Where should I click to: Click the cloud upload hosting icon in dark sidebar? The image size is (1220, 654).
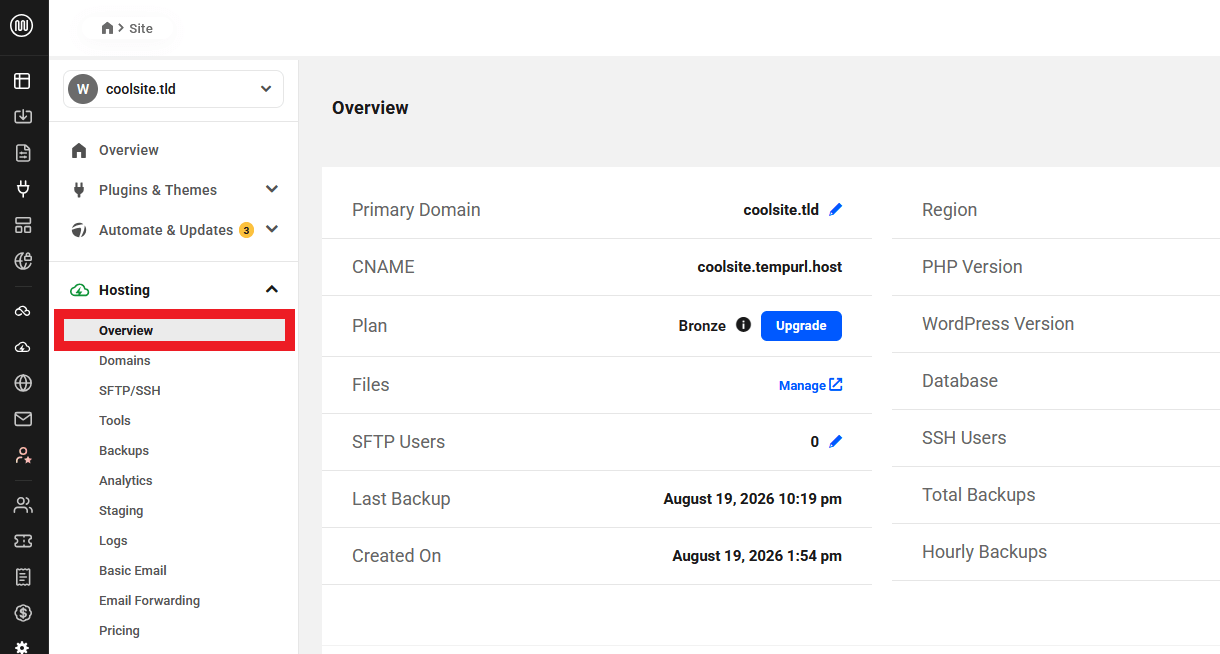pyautogui.click(x=22, y=347)
